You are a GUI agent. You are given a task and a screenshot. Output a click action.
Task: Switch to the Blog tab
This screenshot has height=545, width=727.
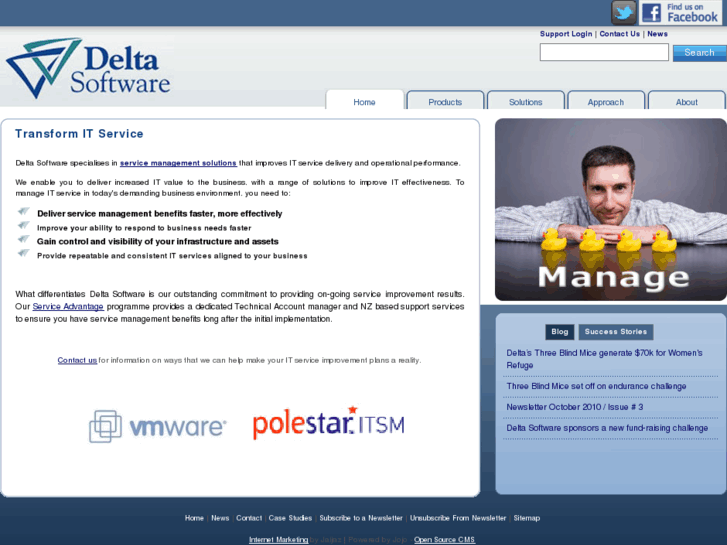(x=560, y=332)
